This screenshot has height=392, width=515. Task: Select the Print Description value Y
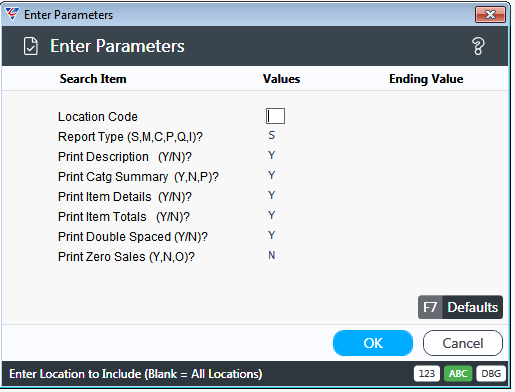click(272, 155)
